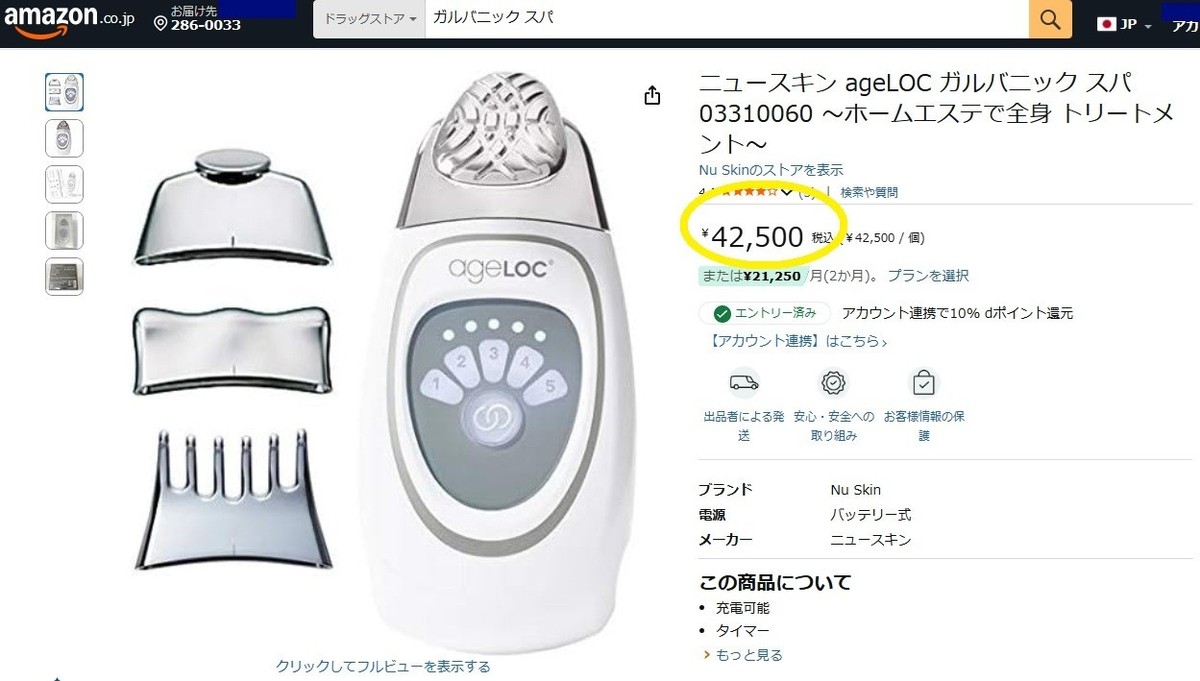Screen dimensions: 1200x681
Task: Click the share icon above product image
Action: [x=652, y=96]
